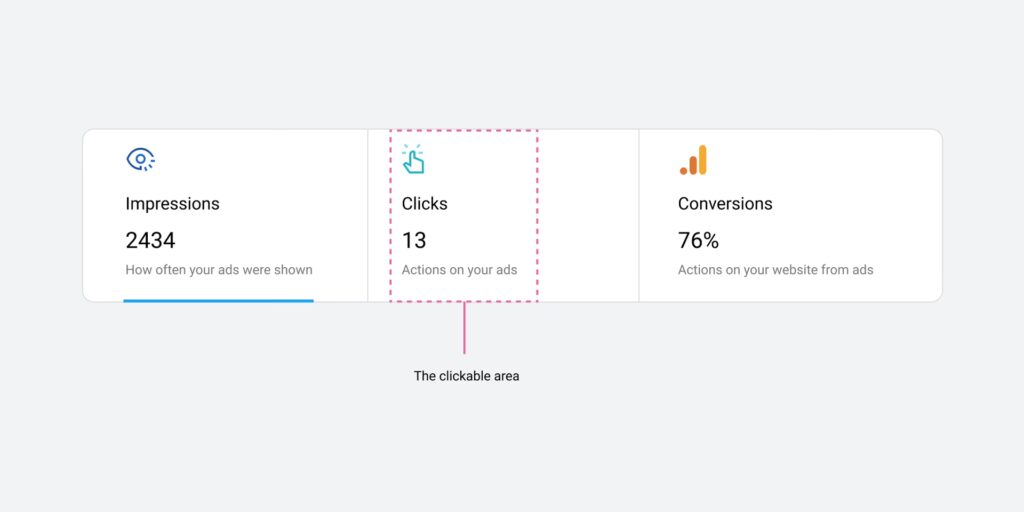
Task: Click the pink vertical annotation connector line
Action: coord(464,328)
